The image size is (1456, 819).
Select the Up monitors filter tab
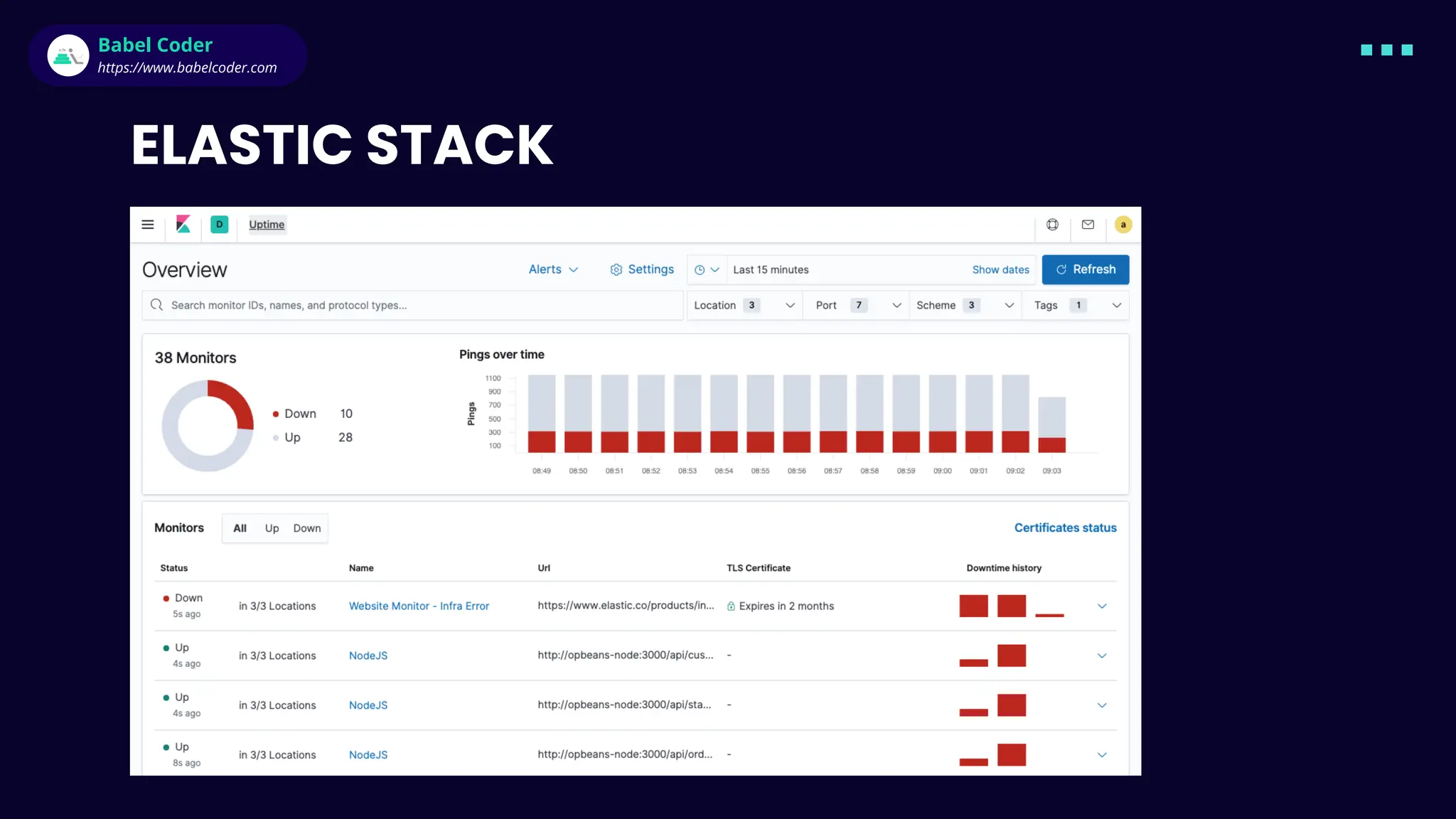point(272,528)
